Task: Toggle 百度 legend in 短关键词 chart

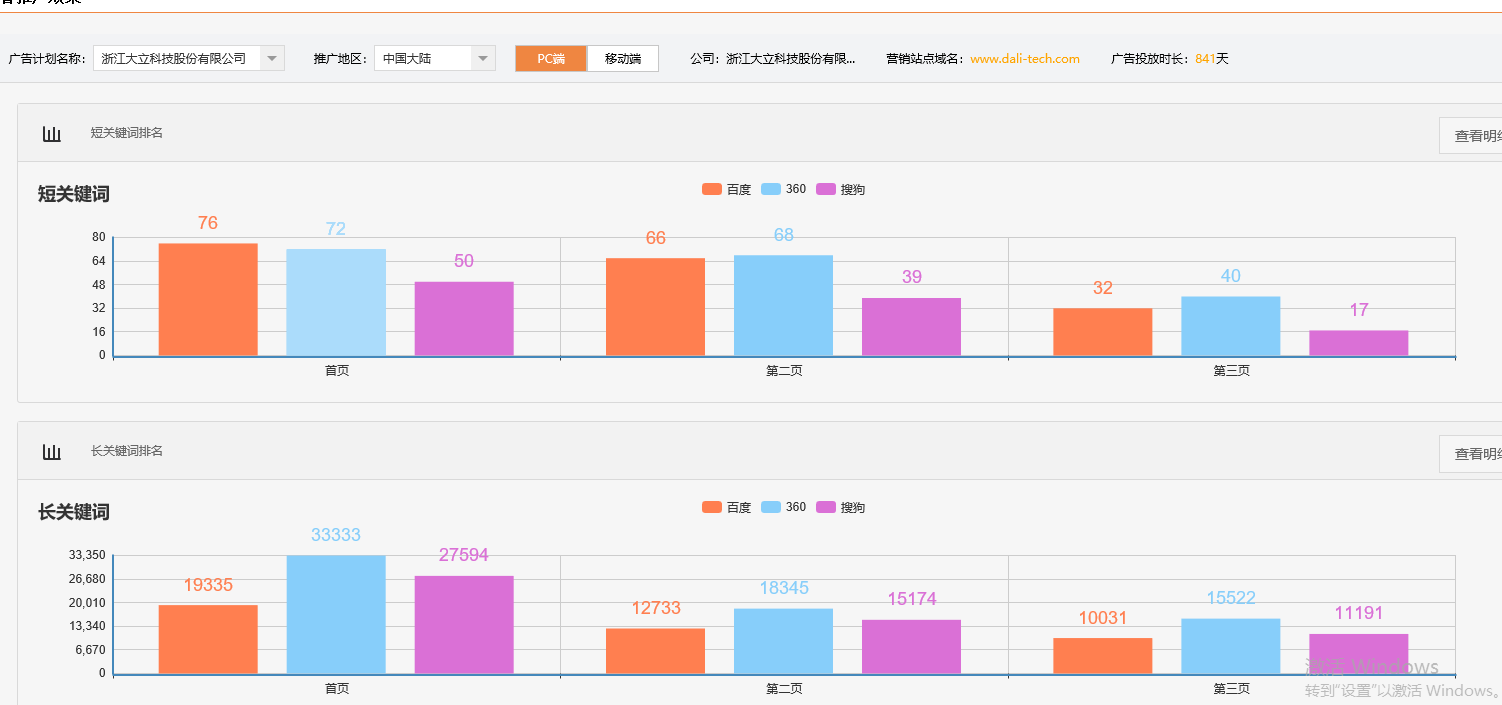Action: click(727, 190)
